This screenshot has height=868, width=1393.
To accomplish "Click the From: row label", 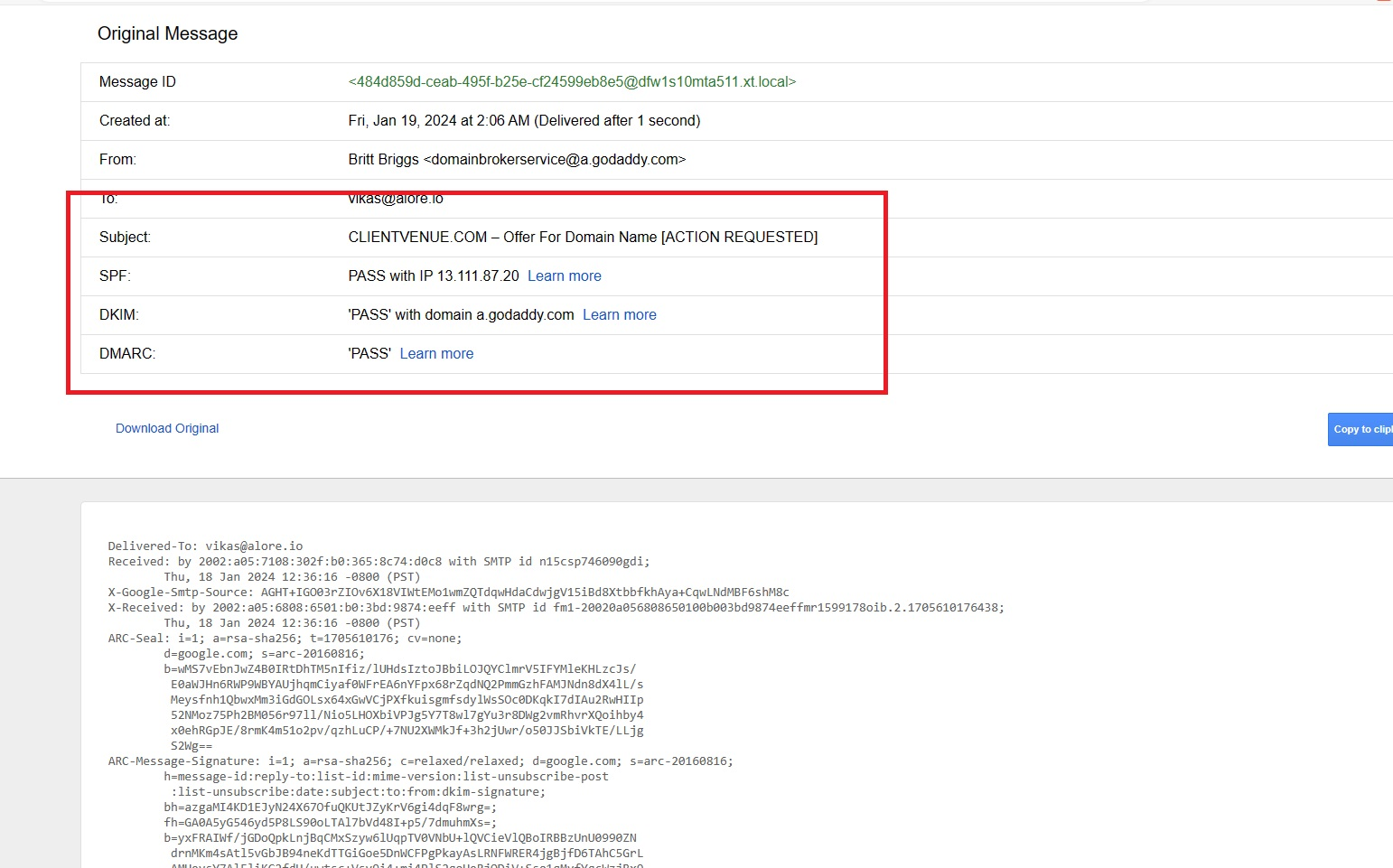I will coord(117,159).
